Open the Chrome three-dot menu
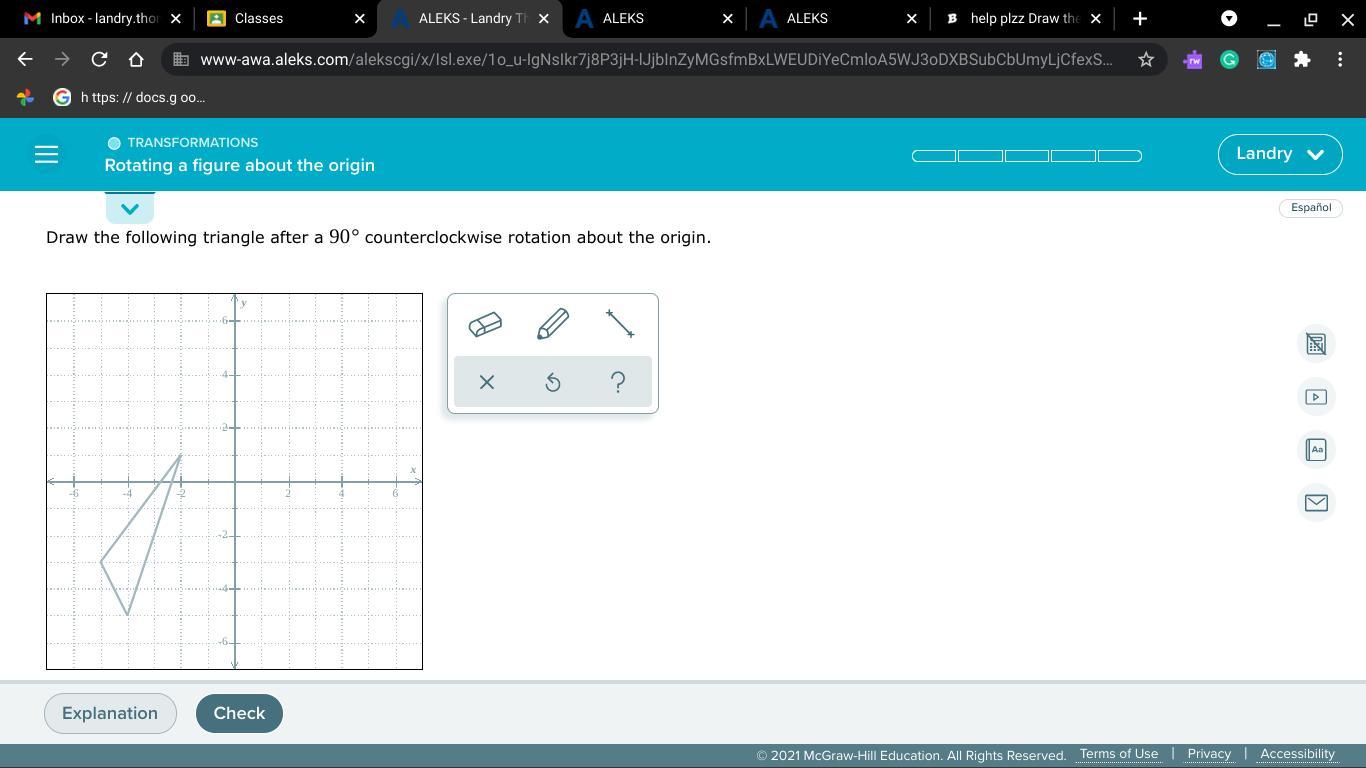Viewport: 1366px width, 768px height. point(1340,60)
